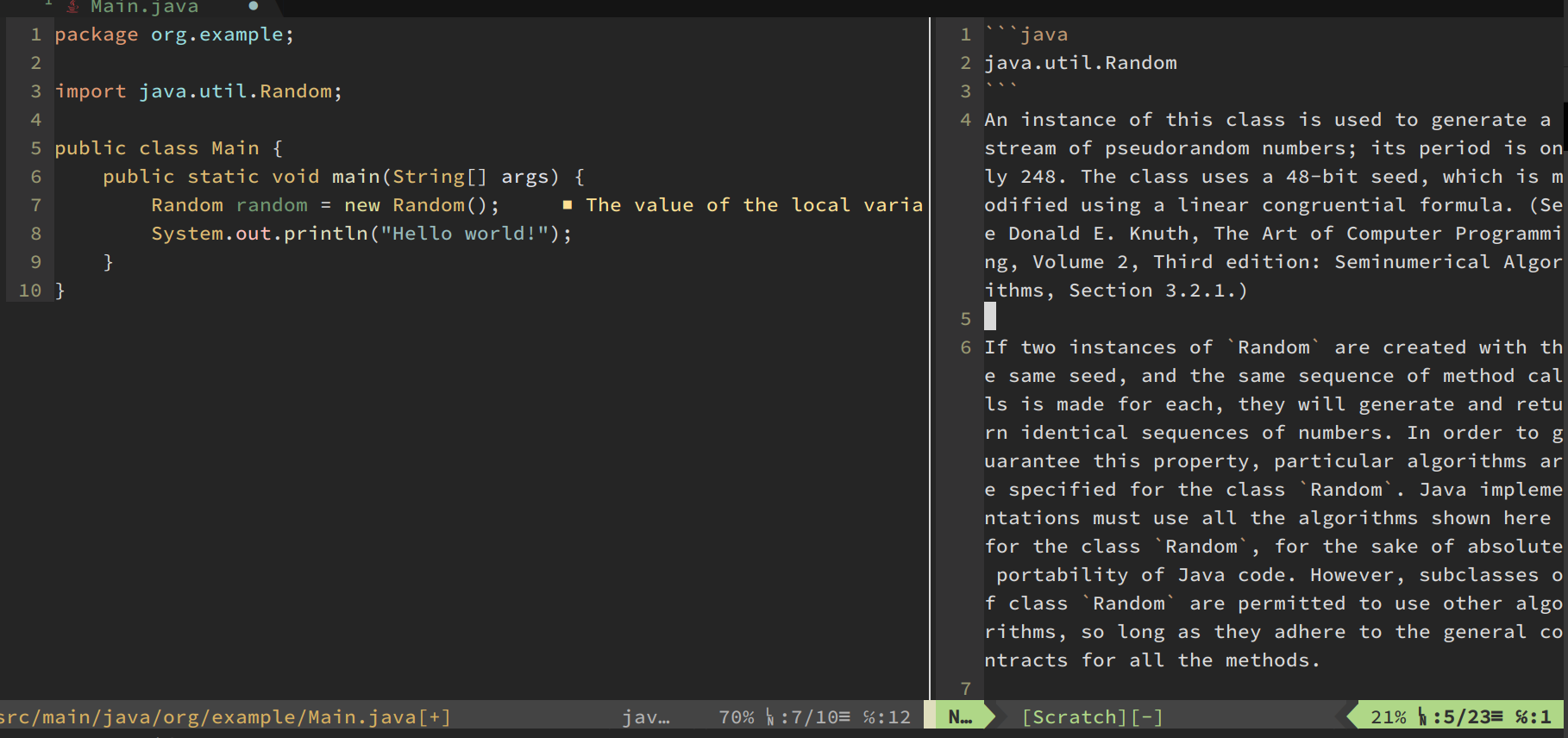
Task: Click 'new Random();' constructor call
Action: (422, 205)
